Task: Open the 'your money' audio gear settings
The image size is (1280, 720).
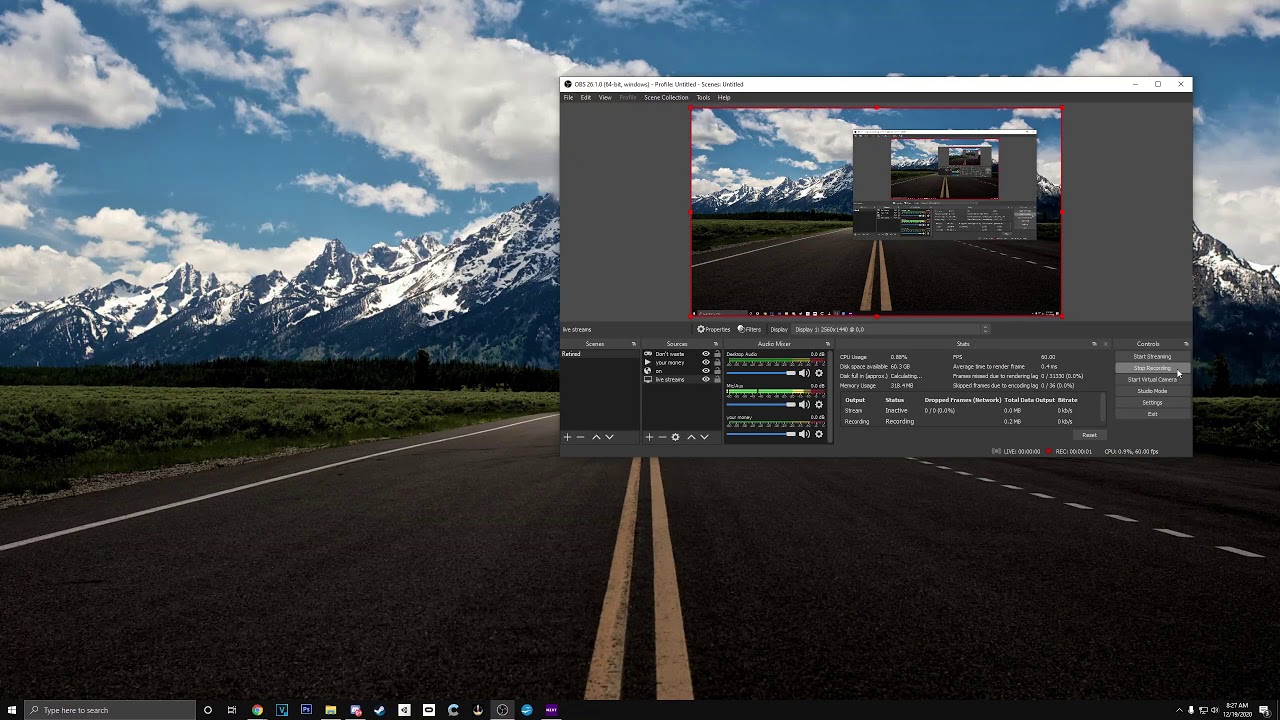Action: point(819,434)
